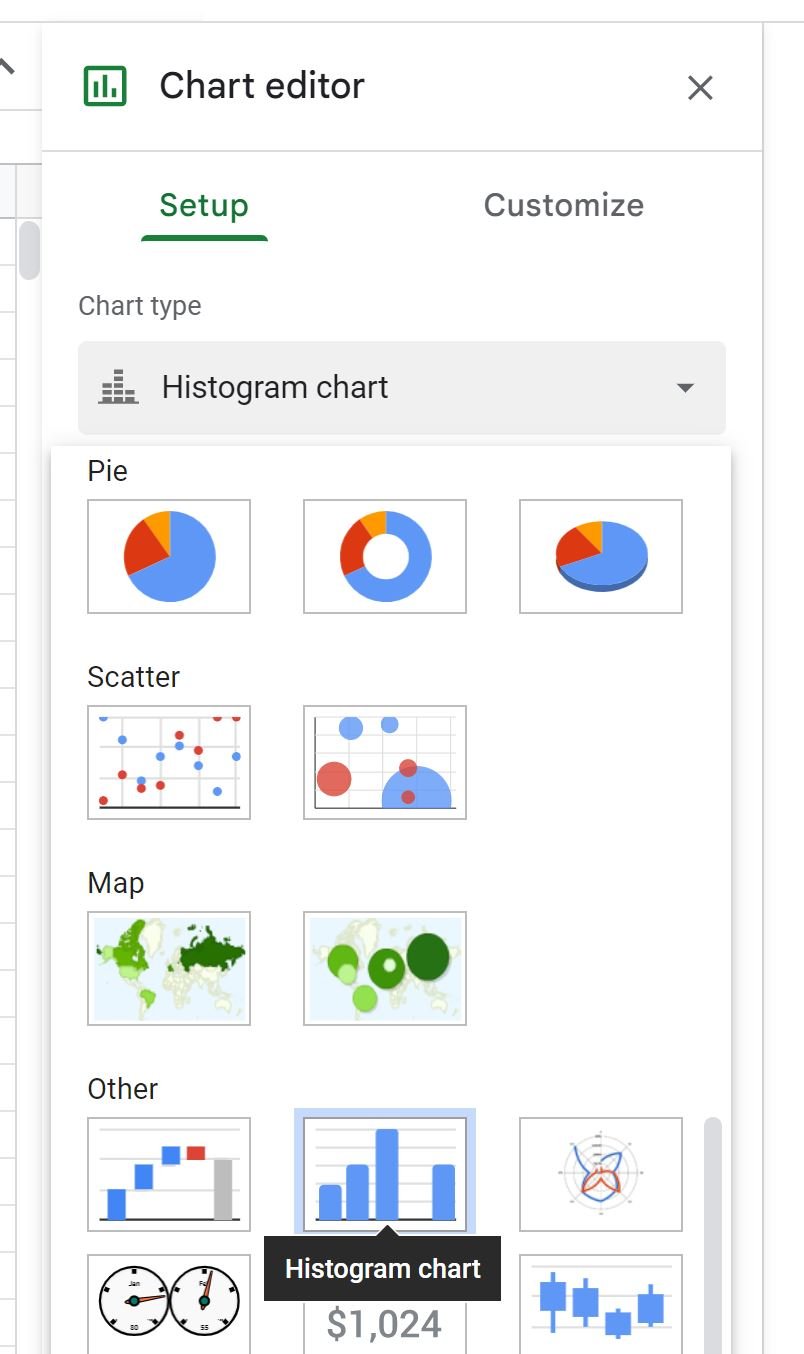The image size is (804, 1354).
Task: Choose the radar chart type
Action: pos(601,1174)
